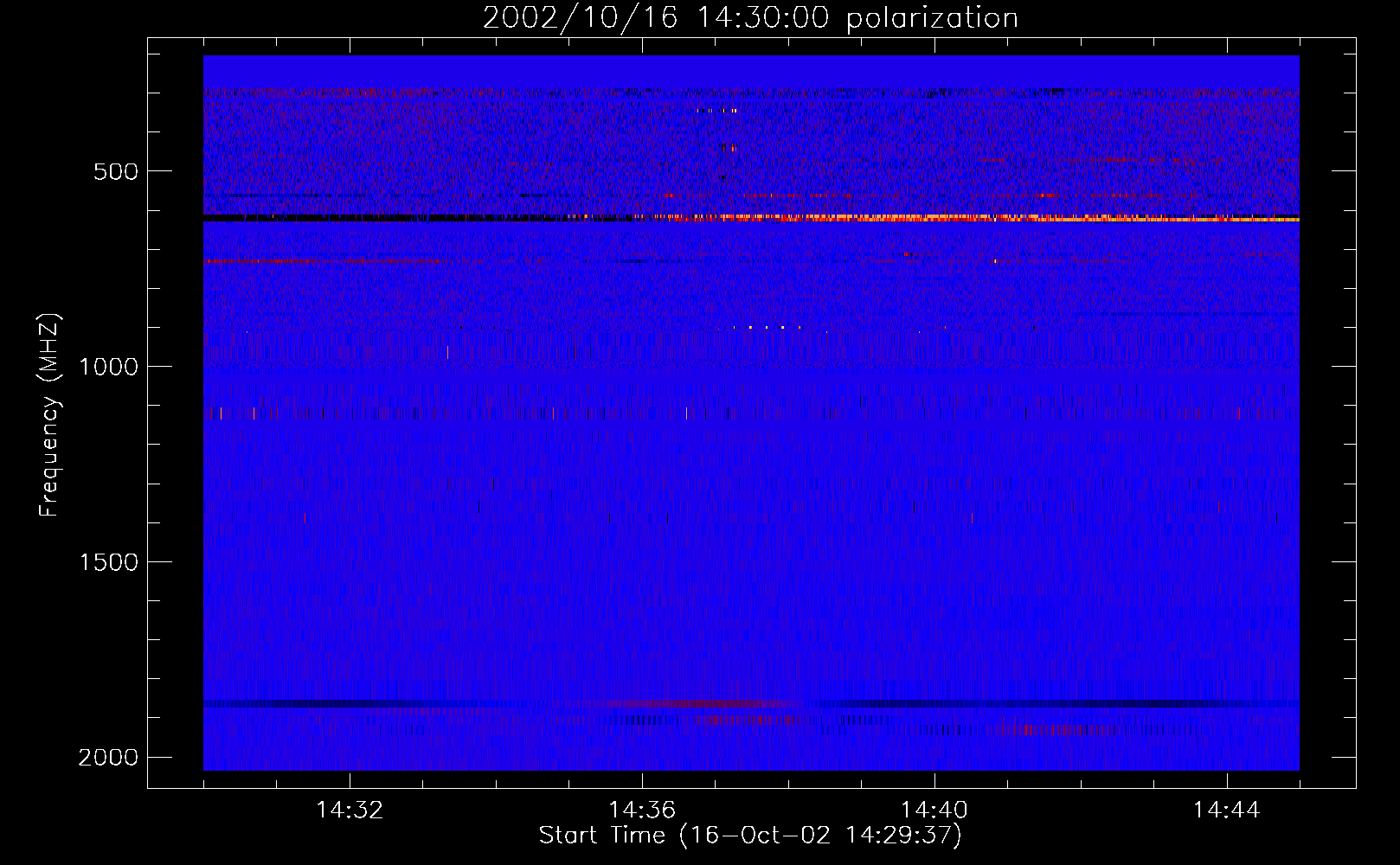Click the 1000 frequency tick label

[x=108, y=367]
